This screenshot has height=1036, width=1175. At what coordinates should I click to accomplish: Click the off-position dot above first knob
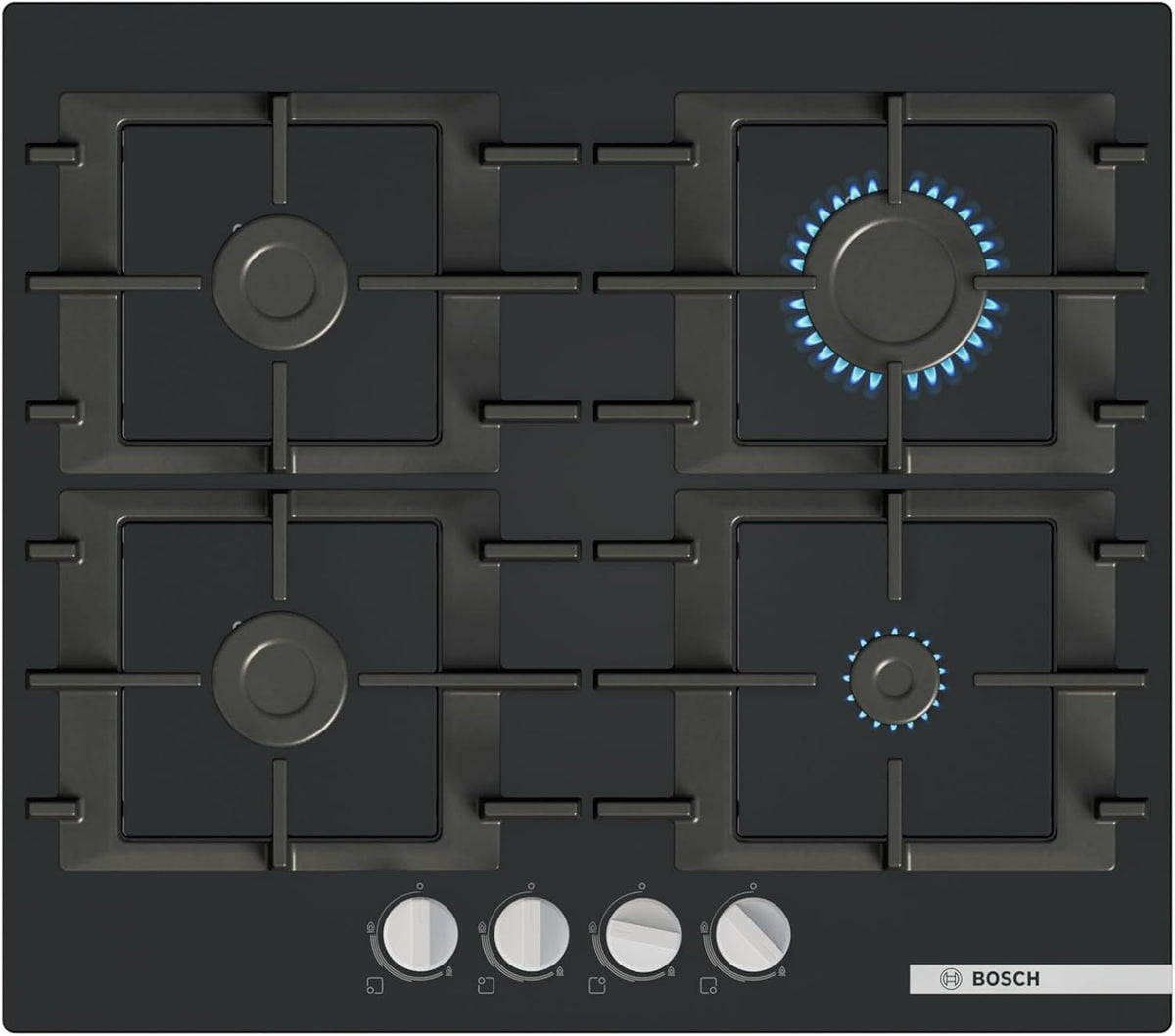coord(419,886)
